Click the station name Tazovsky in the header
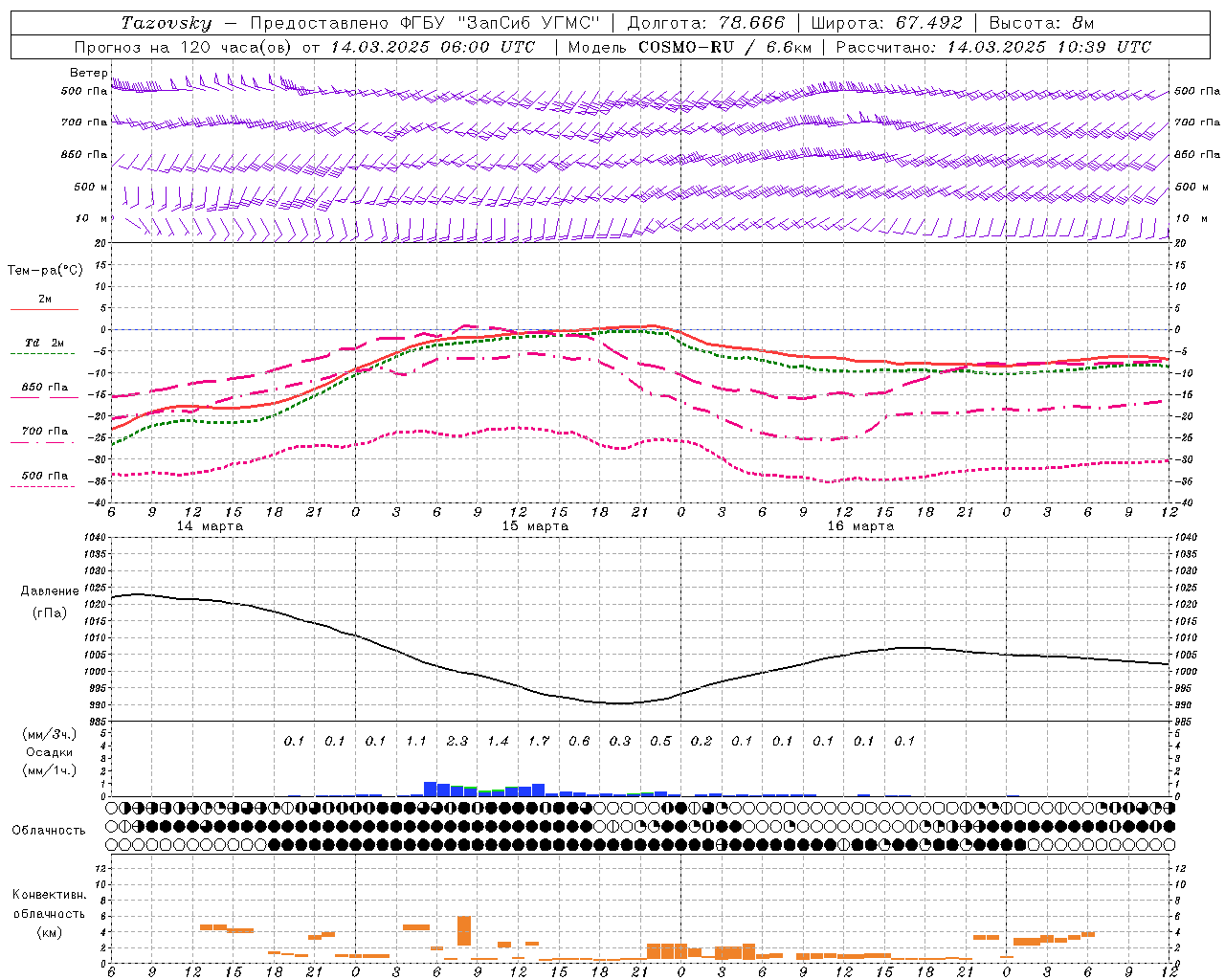 point(167,23)
